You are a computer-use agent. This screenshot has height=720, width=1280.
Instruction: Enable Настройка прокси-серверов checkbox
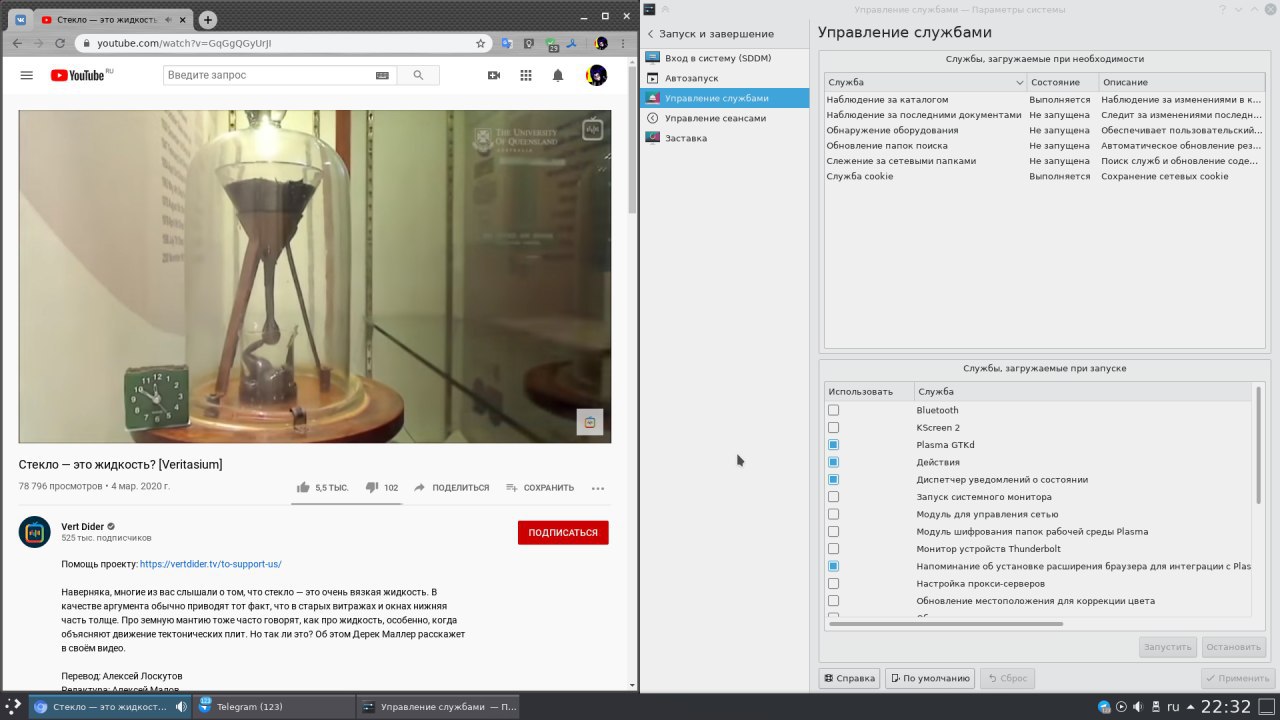click(833, 584)
